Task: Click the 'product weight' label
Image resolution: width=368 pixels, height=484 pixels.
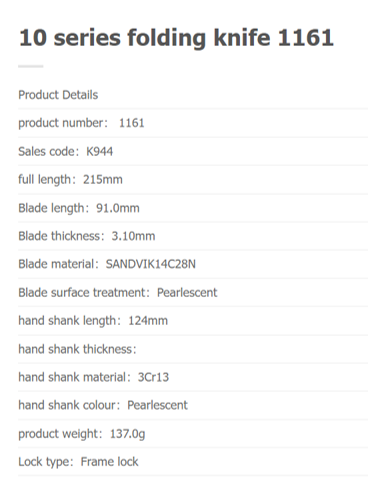Action: click(59, 434)
